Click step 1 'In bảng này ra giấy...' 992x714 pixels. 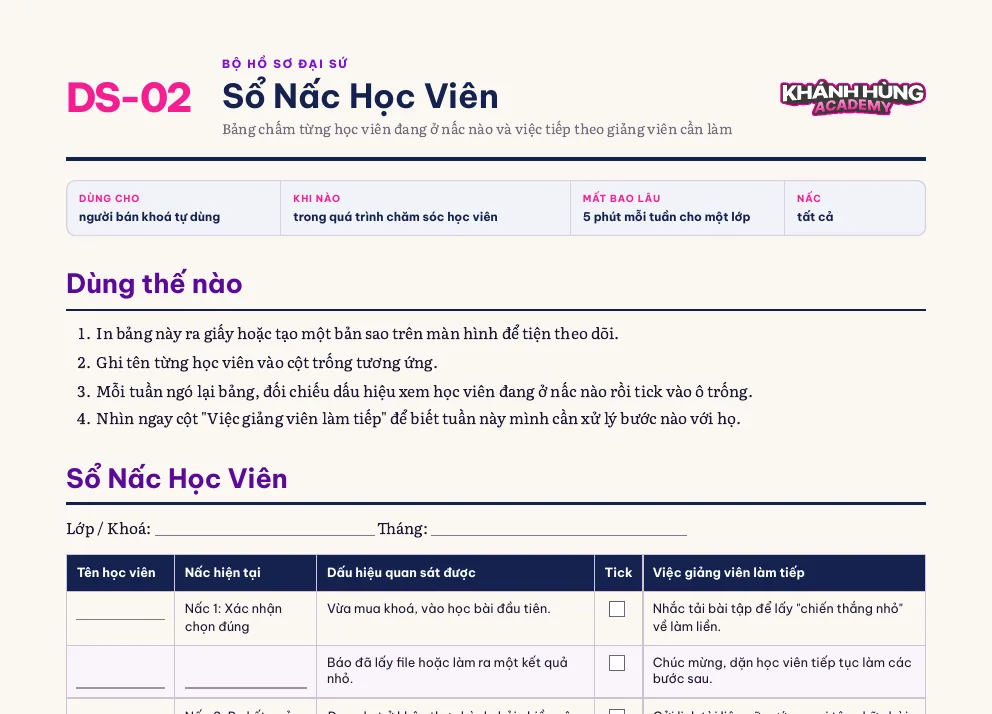pos(357,333)
